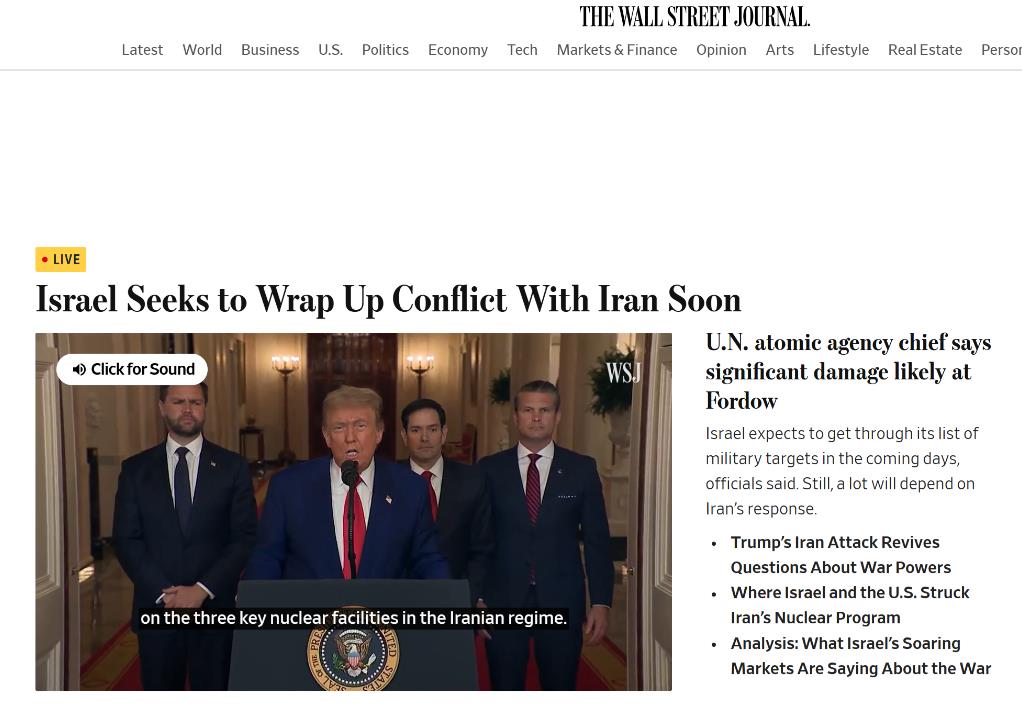Viewport: 1022px width, 722px height.
Task: Open the Latest section
Action: pos(142,50)
